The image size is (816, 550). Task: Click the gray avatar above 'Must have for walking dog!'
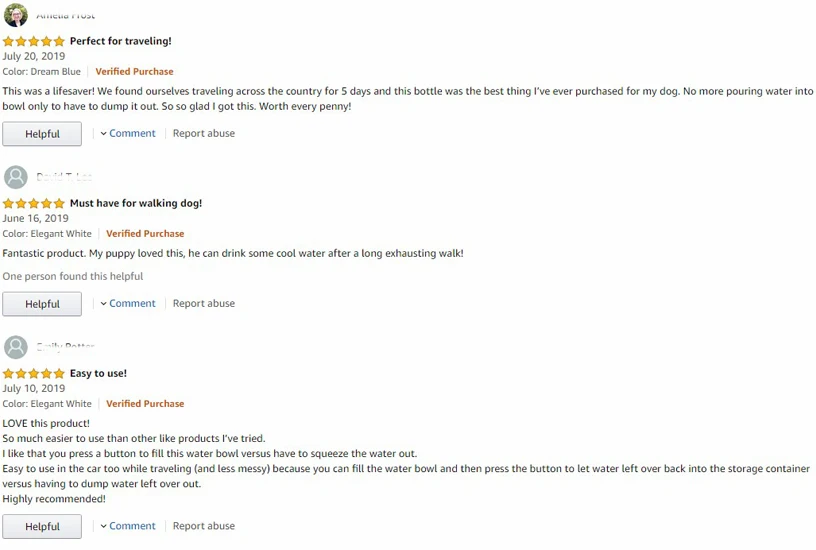click(15, 177)
